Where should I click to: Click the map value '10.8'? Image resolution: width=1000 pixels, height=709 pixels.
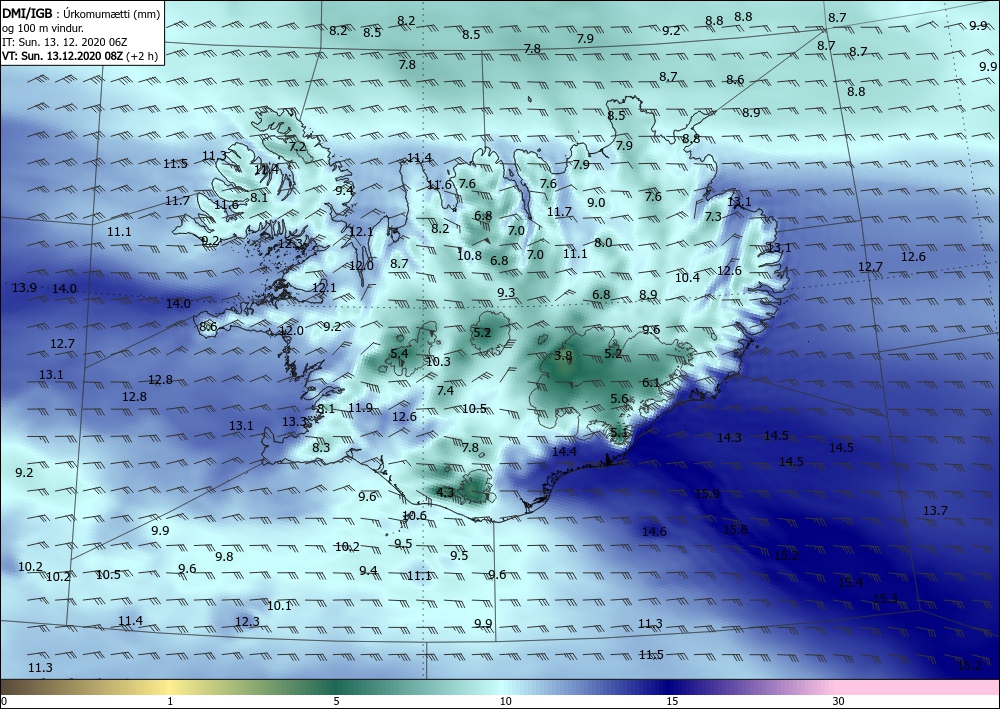(469, 255)
